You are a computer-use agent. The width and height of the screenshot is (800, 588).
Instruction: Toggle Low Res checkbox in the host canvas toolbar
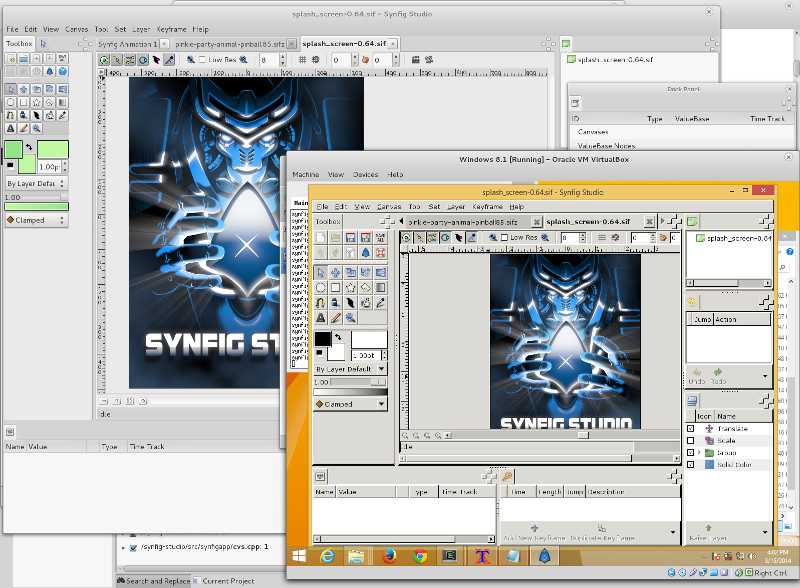pos(203,60)
